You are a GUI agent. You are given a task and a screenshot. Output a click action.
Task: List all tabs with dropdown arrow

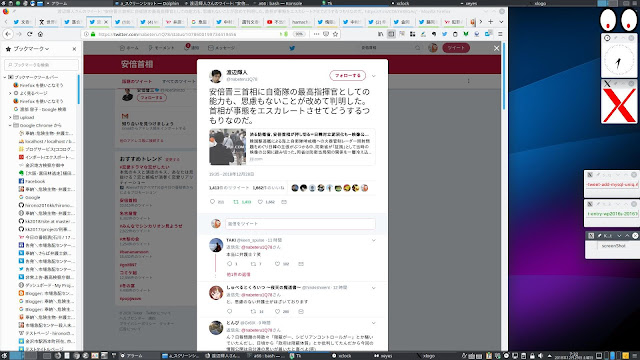click(x=501, y=22)
